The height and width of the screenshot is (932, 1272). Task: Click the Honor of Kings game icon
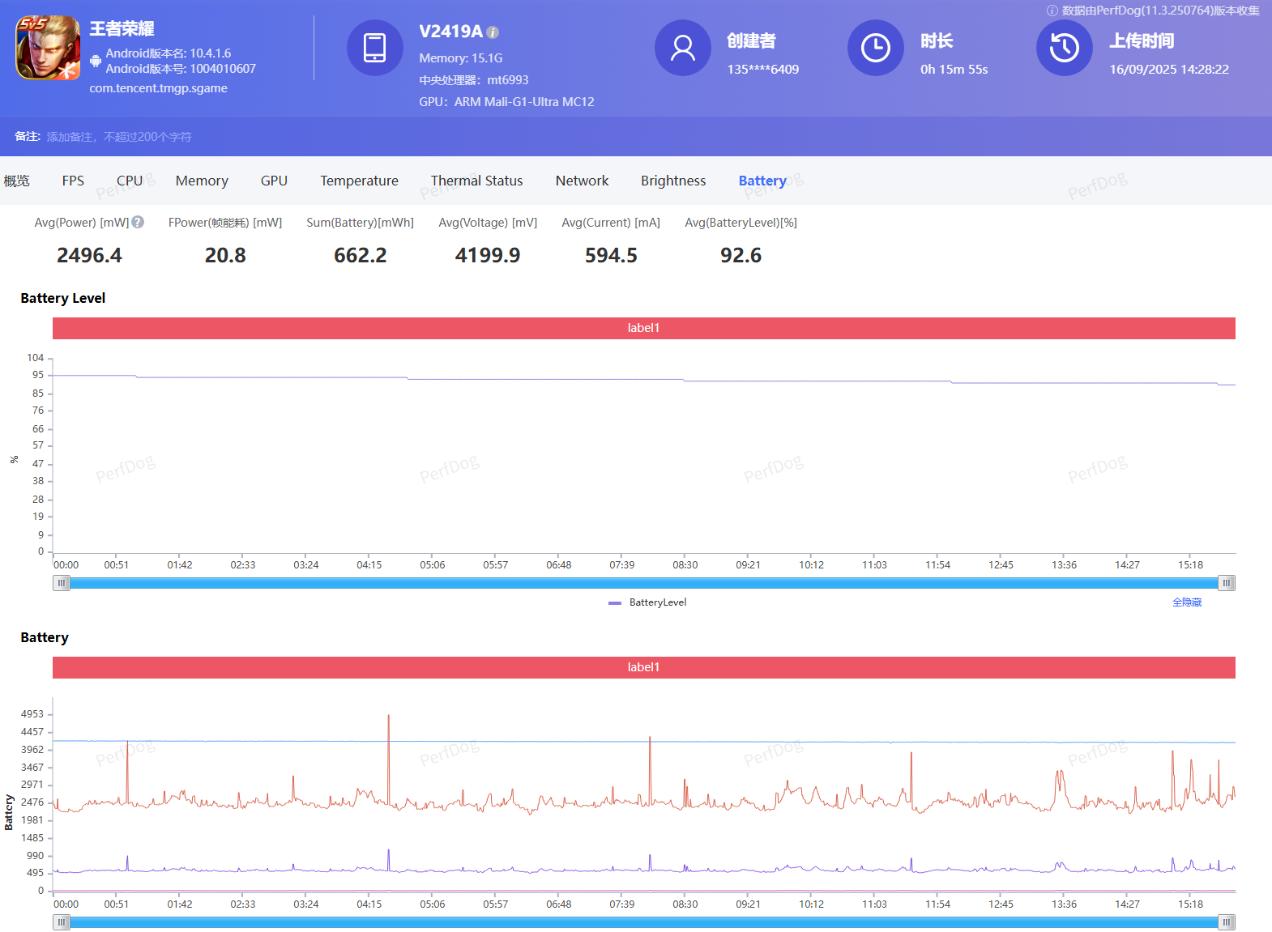pos(48,47)
